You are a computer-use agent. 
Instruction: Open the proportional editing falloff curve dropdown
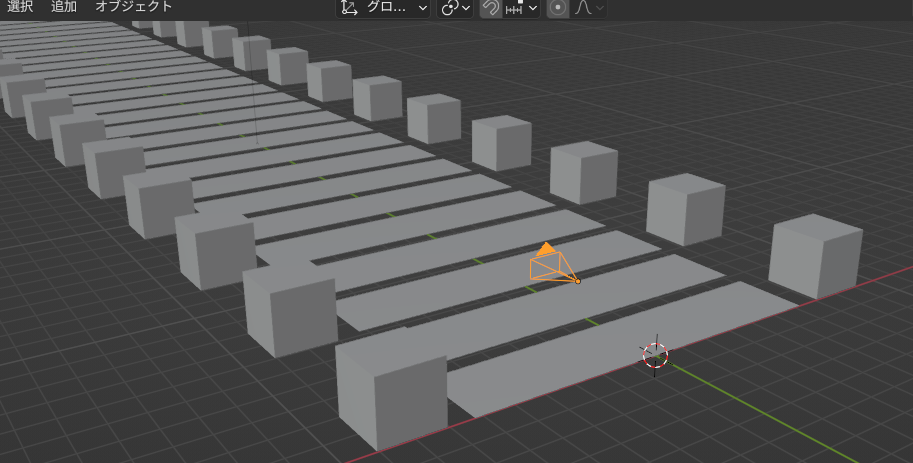(x=589, y=8)
